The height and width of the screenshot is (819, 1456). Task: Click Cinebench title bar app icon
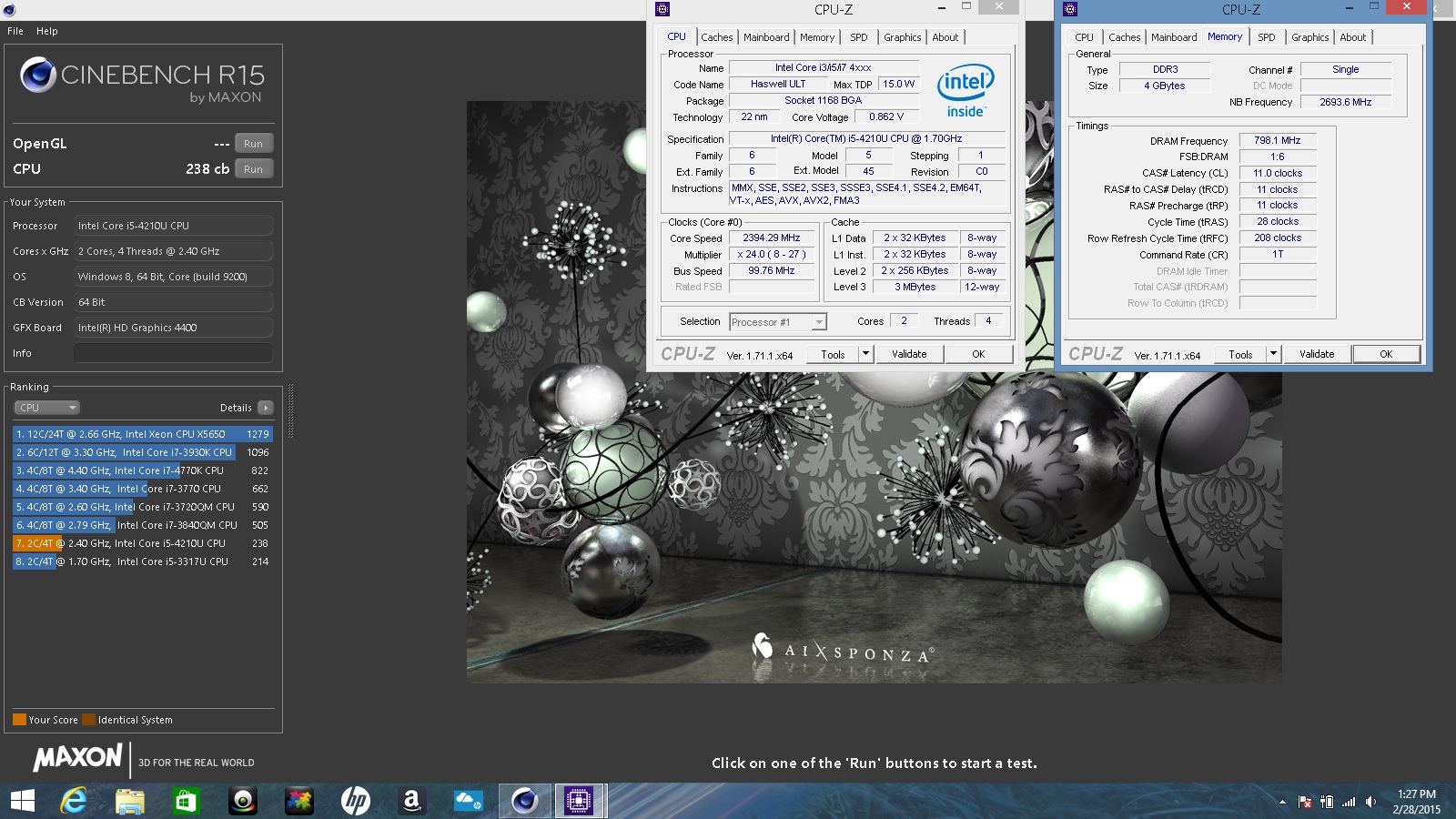coord(7,9)
